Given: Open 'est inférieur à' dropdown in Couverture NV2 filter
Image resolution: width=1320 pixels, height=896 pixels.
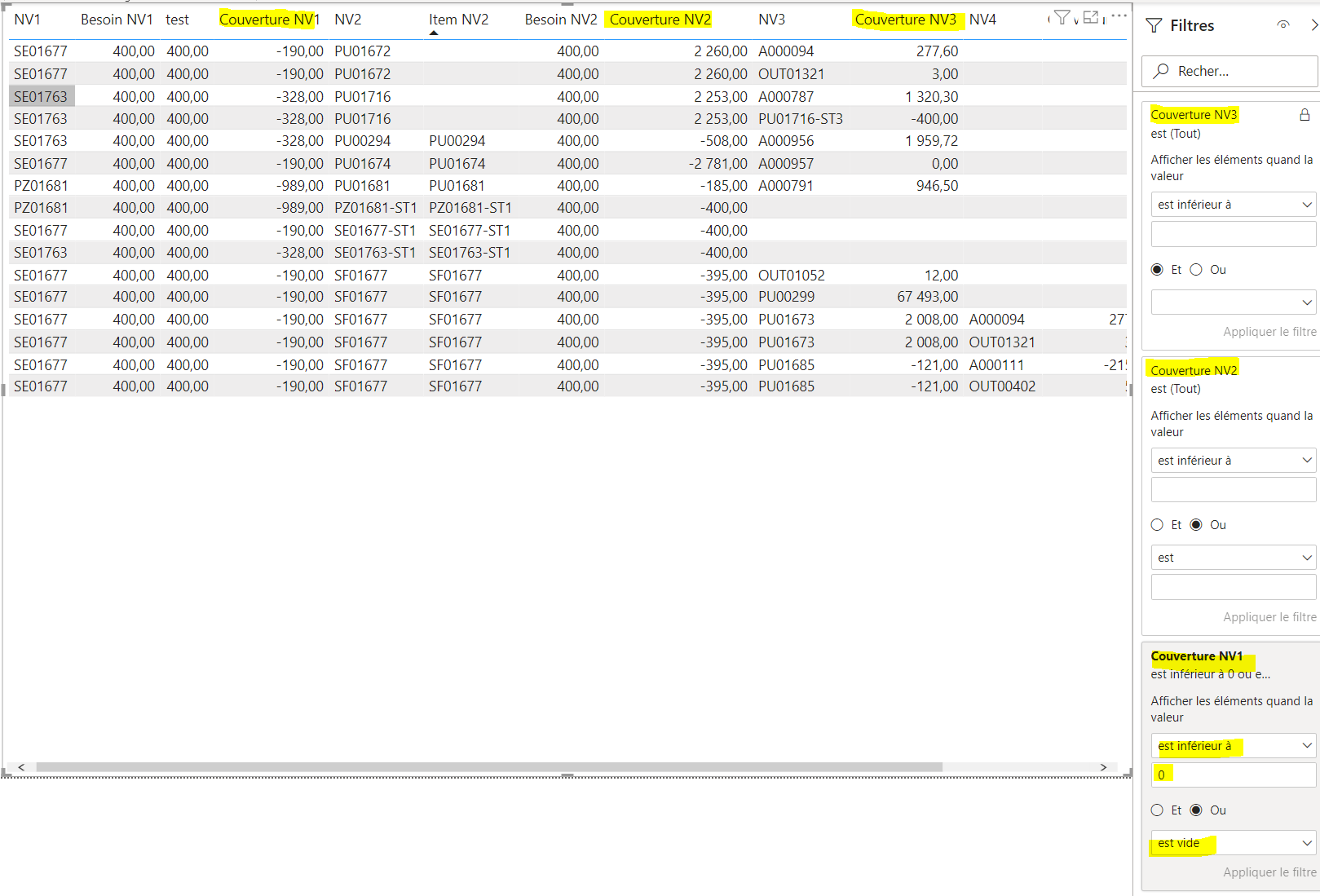Looking at the screenshot, I should (1234, 461).
